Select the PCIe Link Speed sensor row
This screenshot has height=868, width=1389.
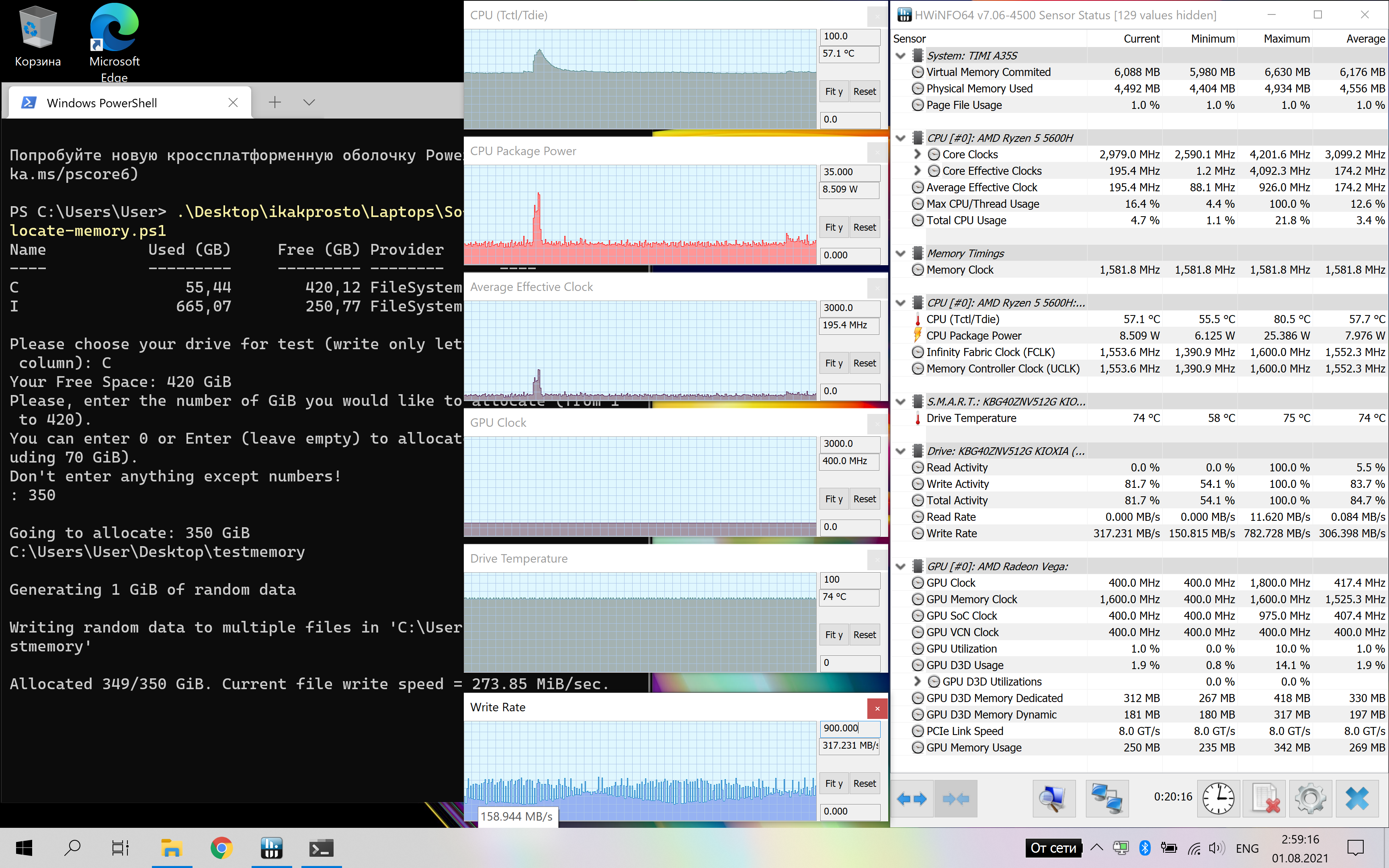click(1139, 731)
